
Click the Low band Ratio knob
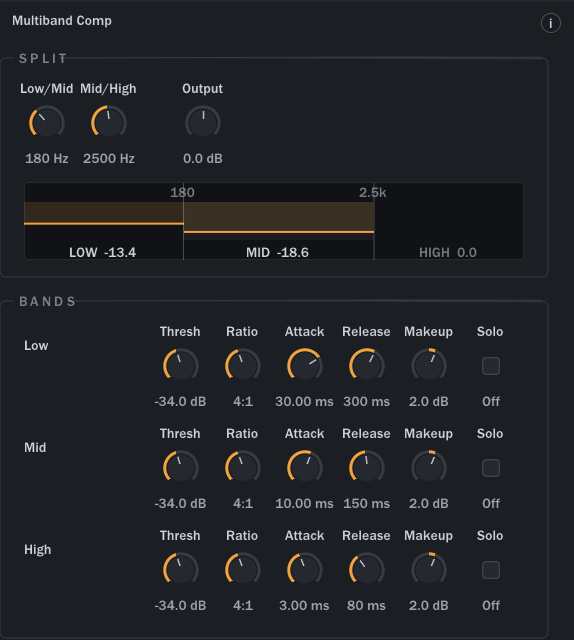[x=243, y=365]
